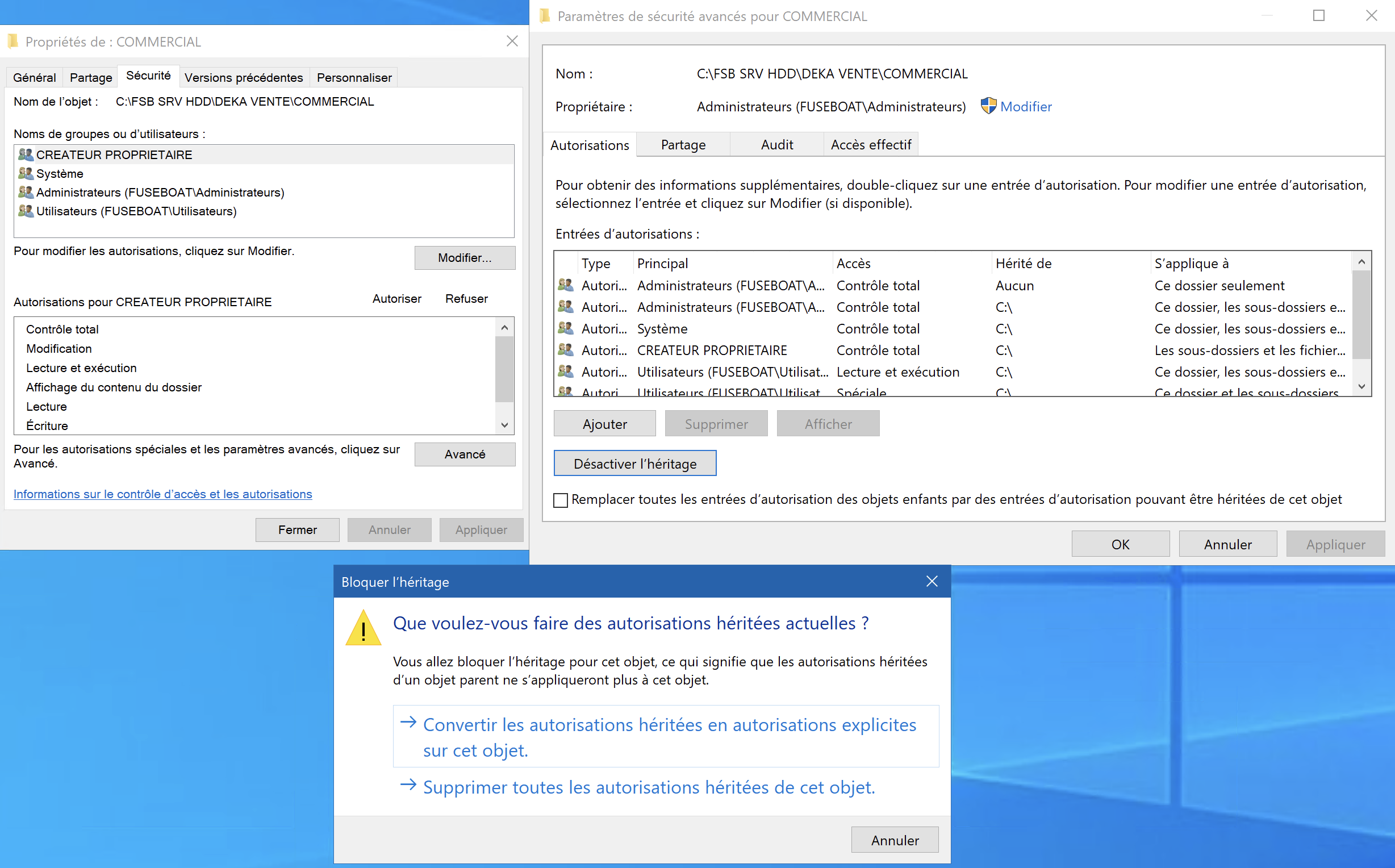Open the access control information link
The height and width of the screenshot is (868, 1395).
pyautogui.click(x=163, y=494)
